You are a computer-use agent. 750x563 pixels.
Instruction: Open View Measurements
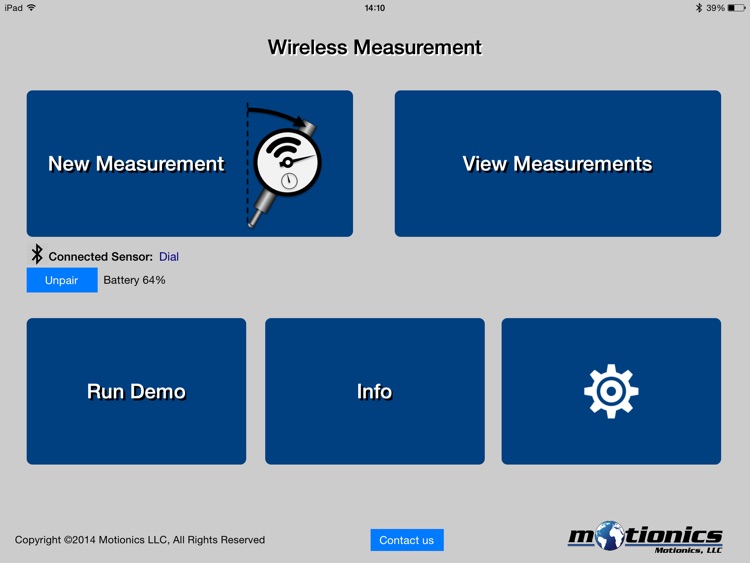coord(558,163)
